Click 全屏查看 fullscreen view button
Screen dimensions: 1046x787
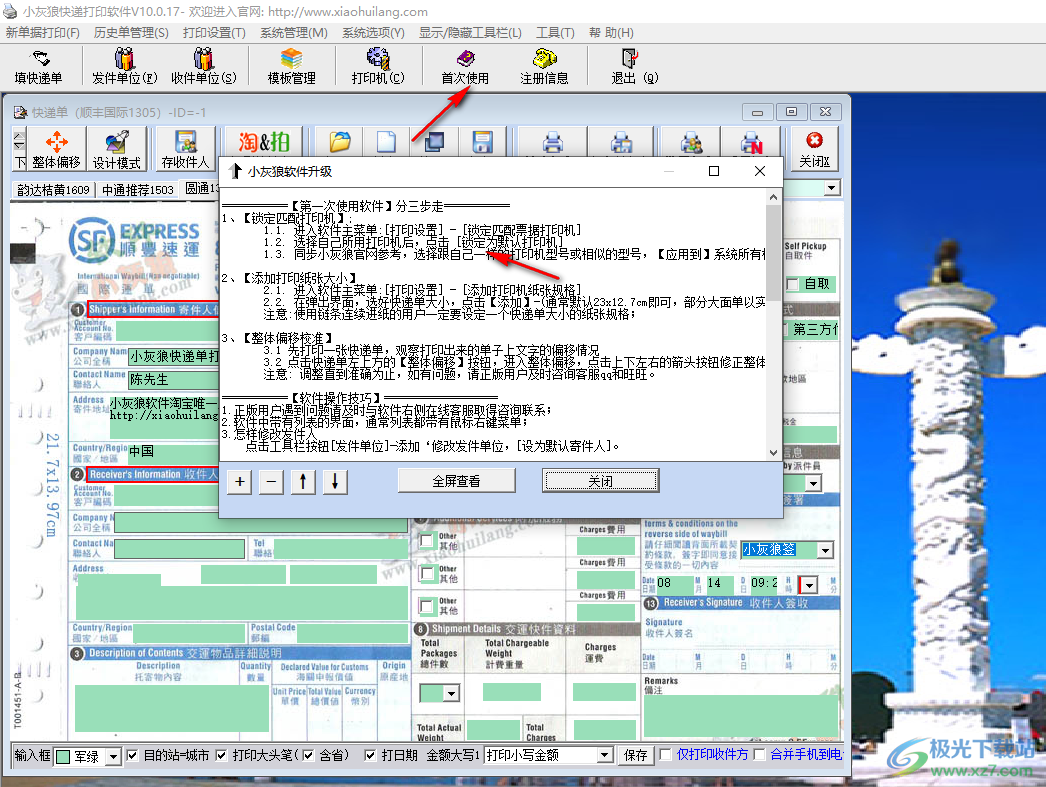coord(456,481)
